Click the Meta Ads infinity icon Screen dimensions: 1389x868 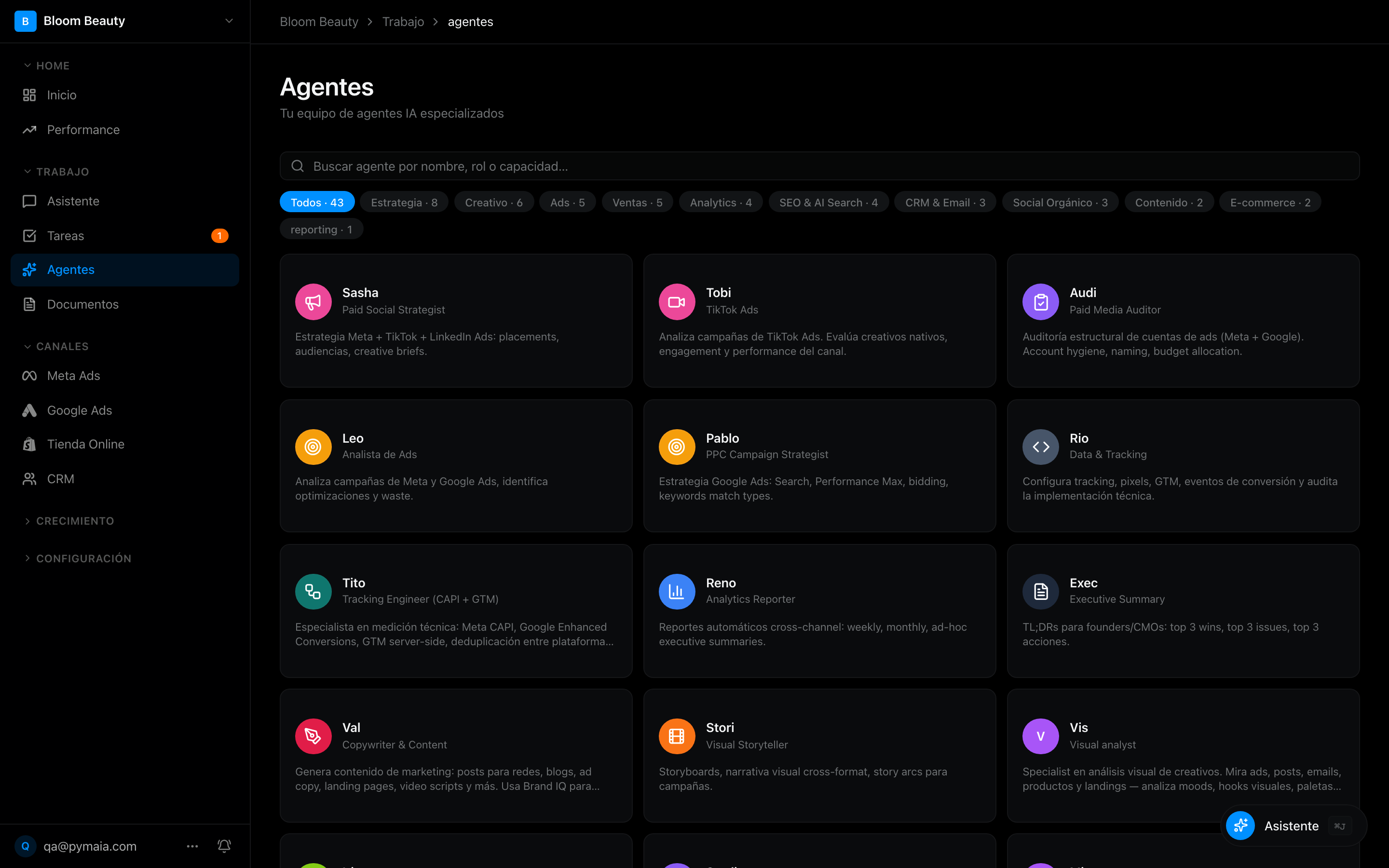point(29,376)
